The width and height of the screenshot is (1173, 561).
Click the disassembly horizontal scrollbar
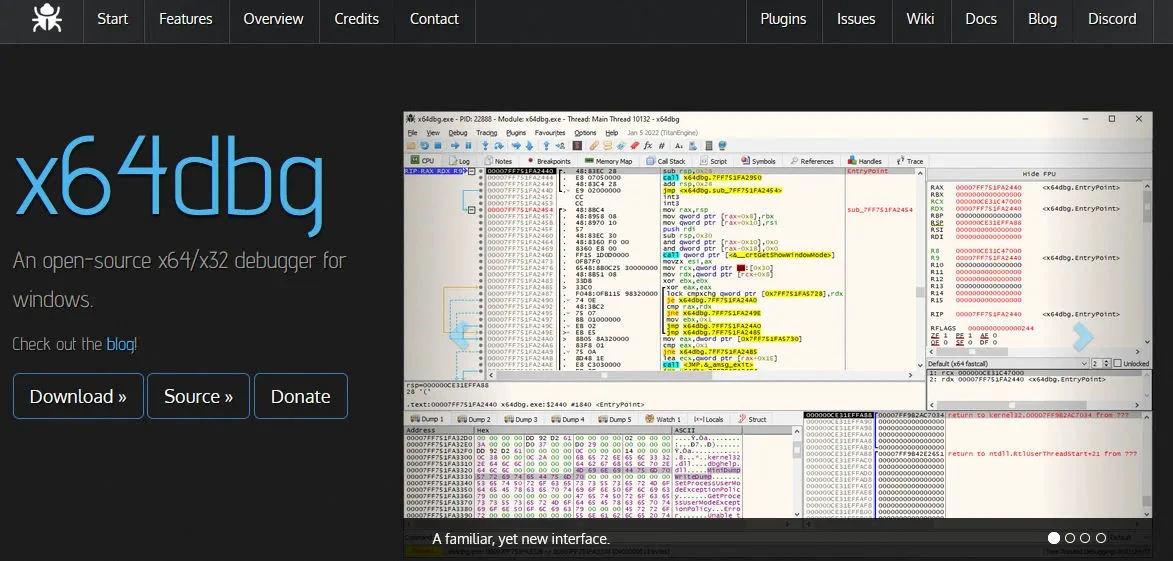coord(700,375)
